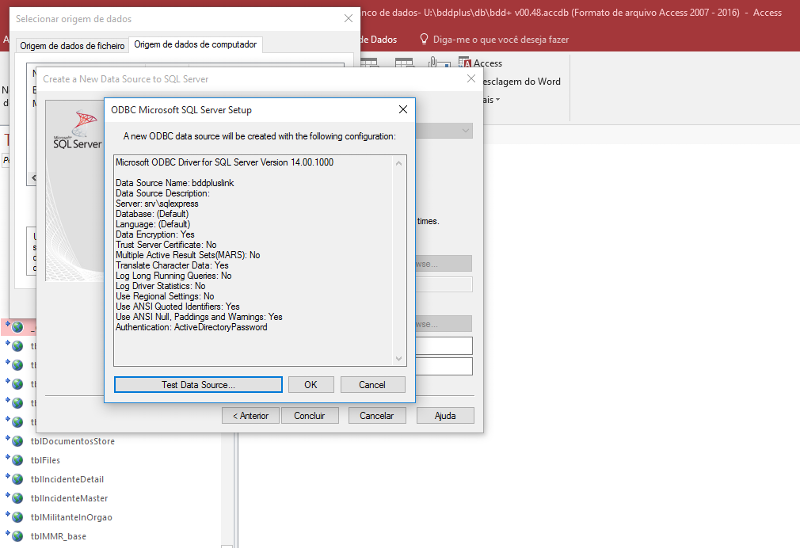Click the SQL Server logo image
800x548 pixels.
(x=78, y=131)
